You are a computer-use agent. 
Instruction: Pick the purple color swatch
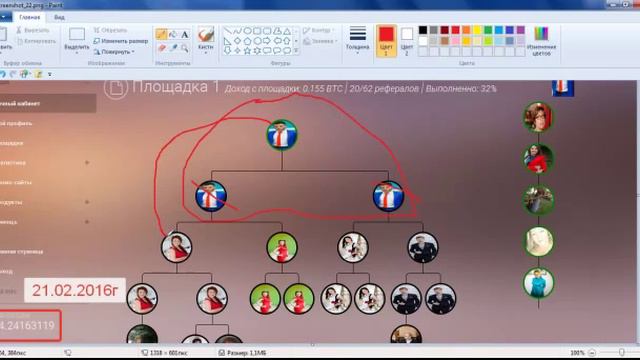coord(520,30)
